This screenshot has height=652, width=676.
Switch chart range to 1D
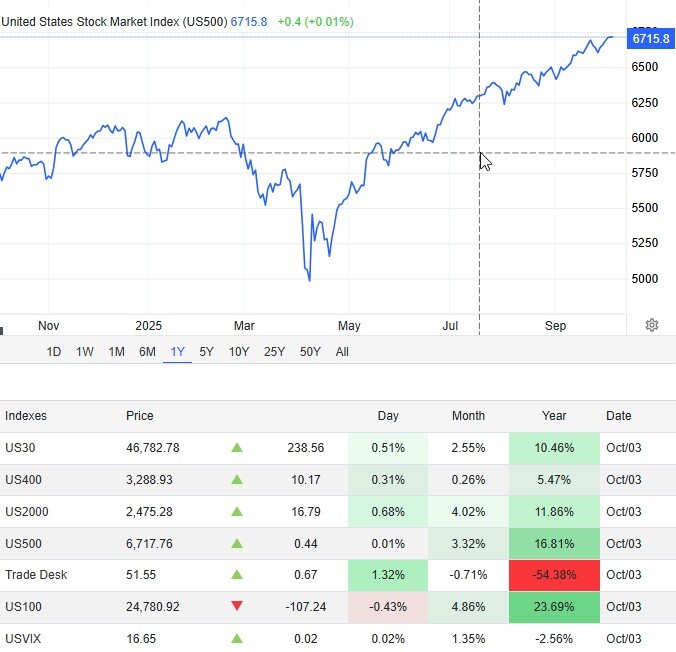click(x=54, y=352)
